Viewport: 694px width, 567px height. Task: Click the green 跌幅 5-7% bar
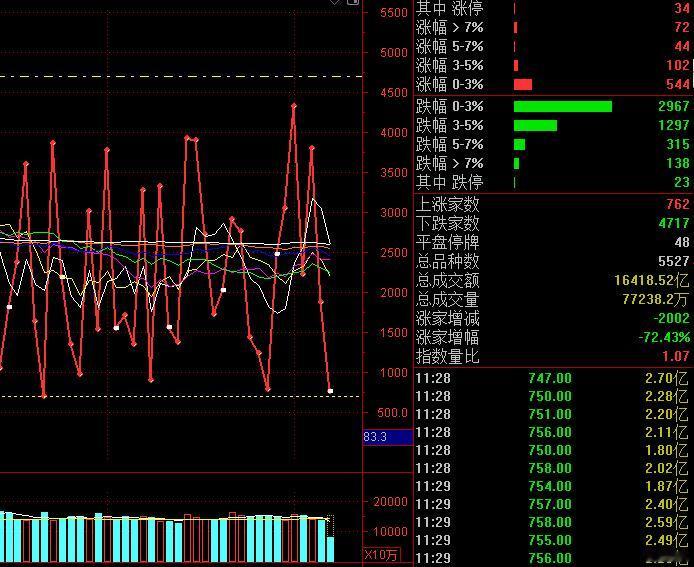pos(519,144)
